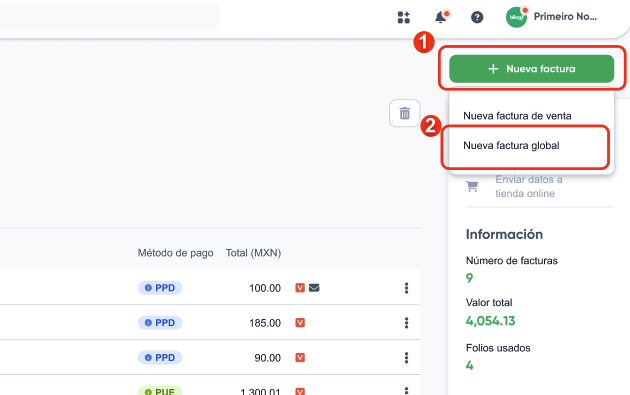Screen dimensions: 630x395
Task: Open the apps grid icon
Action: tap(403, 17)
